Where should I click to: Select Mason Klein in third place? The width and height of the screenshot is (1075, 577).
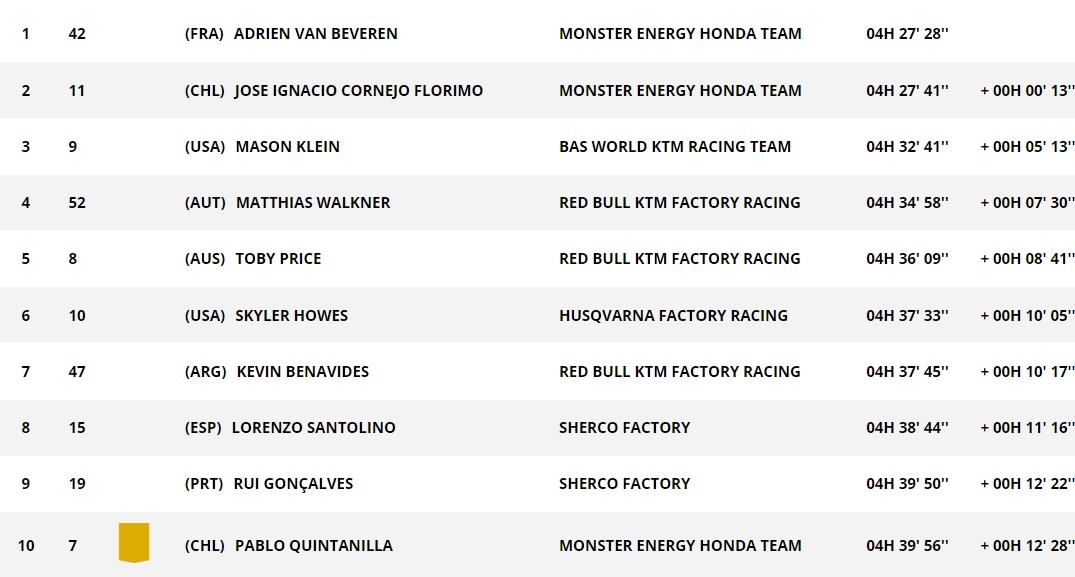point(287,147)
